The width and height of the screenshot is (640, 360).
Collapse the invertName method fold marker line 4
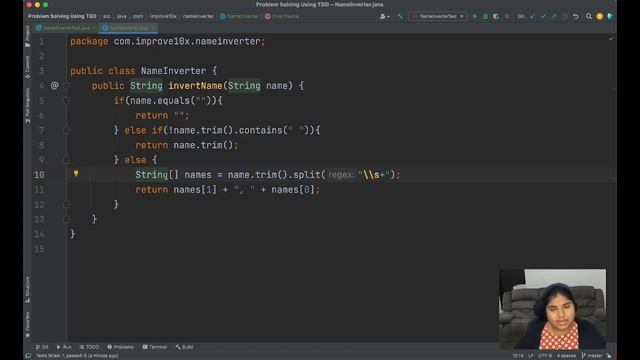click(x=66, y=86)
